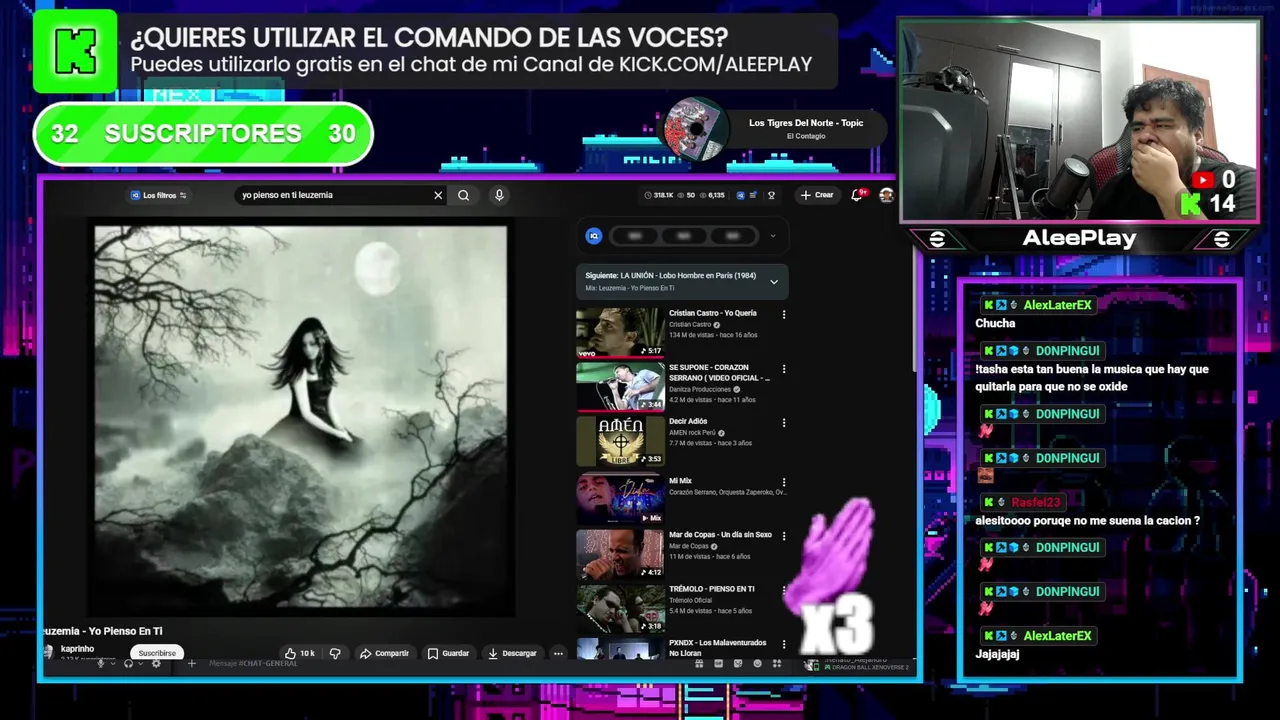Dislike the Leuzemia video

(x=335, y=653)
